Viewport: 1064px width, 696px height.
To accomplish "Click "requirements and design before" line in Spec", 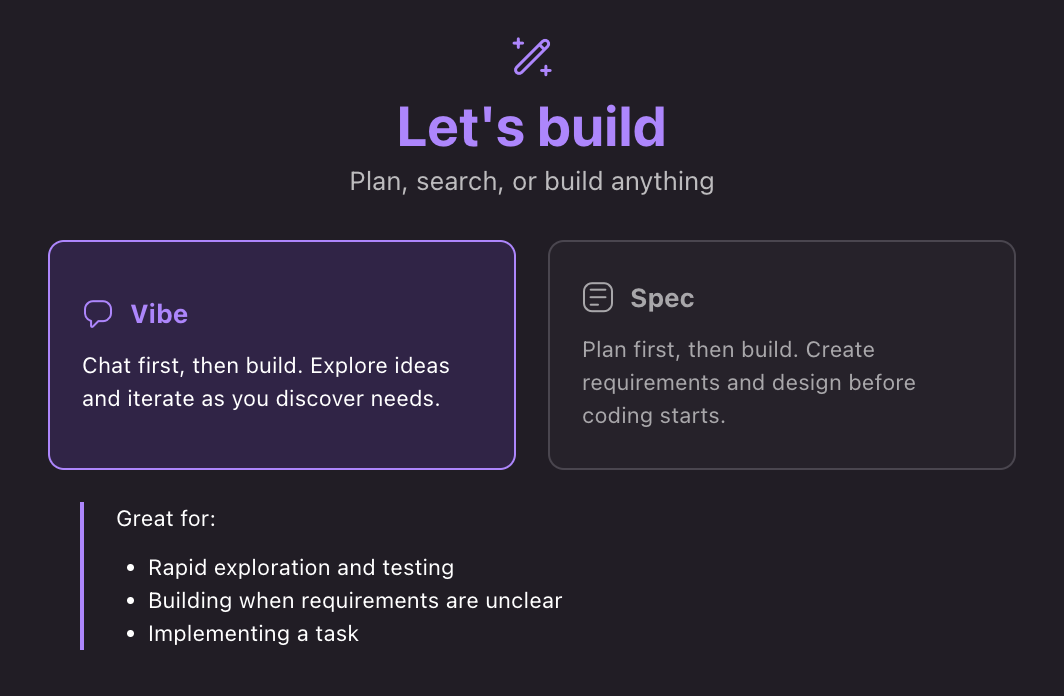I will click(748, 383).
